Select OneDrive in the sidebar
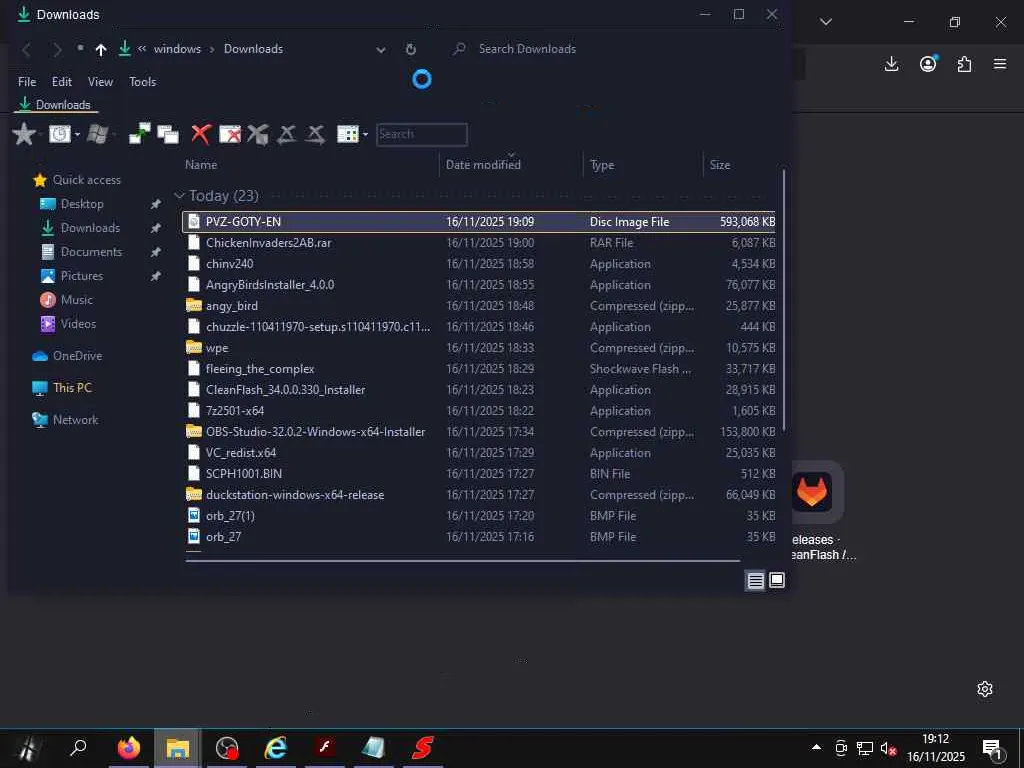The width and height of the screenshot is (1024, 768). (77, 356)
